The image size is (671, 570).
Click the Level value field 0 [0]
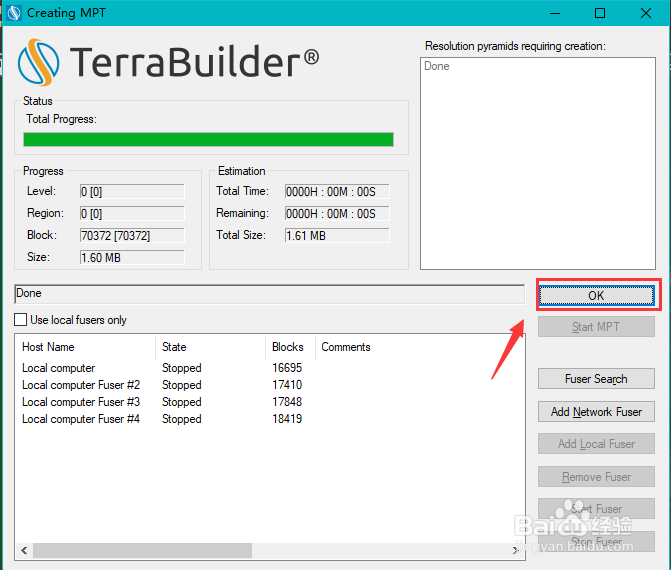[x=132, y=191]
